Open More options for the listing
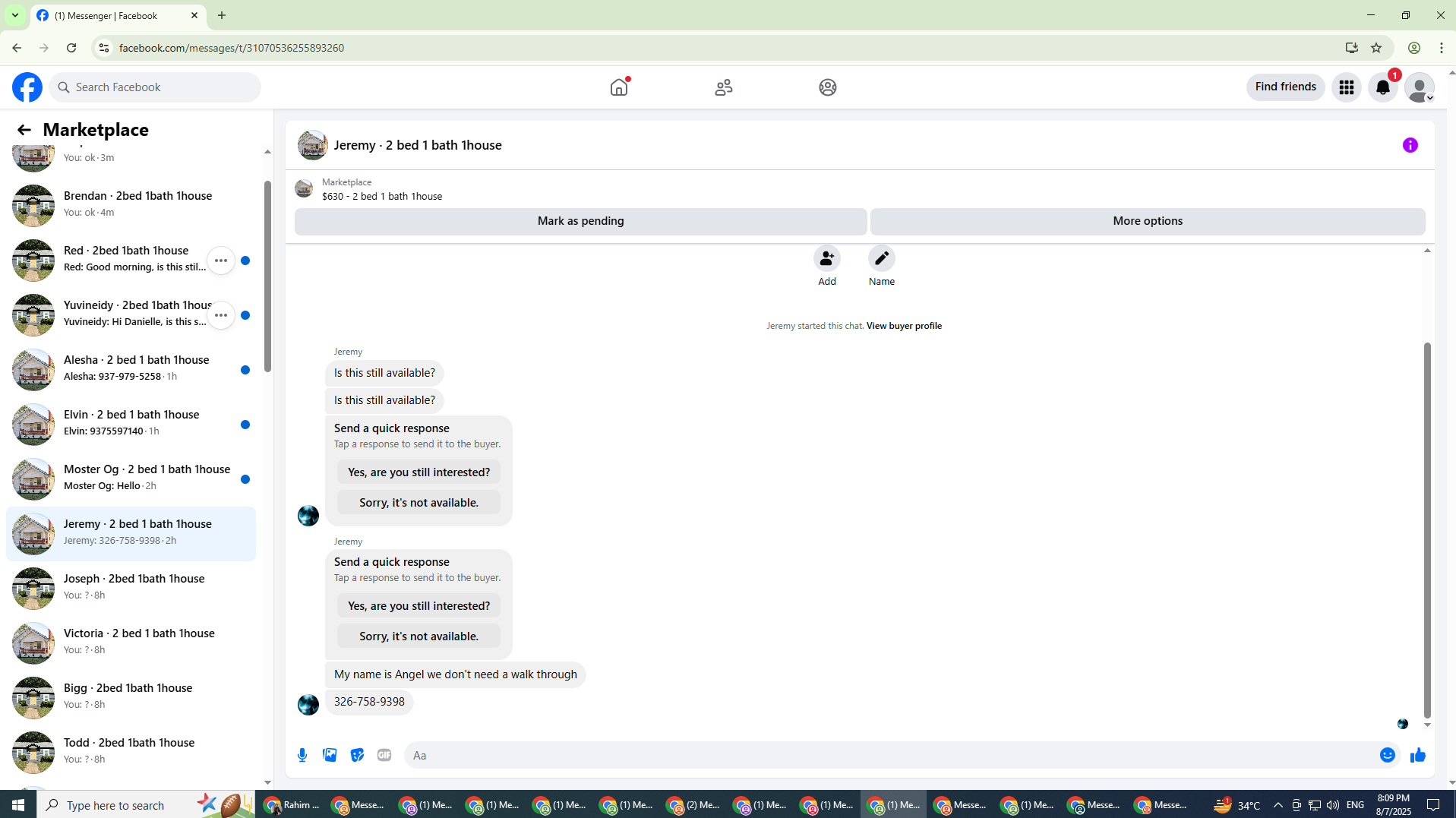The width and height of the screenshot is (1456, 818). [1148, 221]
